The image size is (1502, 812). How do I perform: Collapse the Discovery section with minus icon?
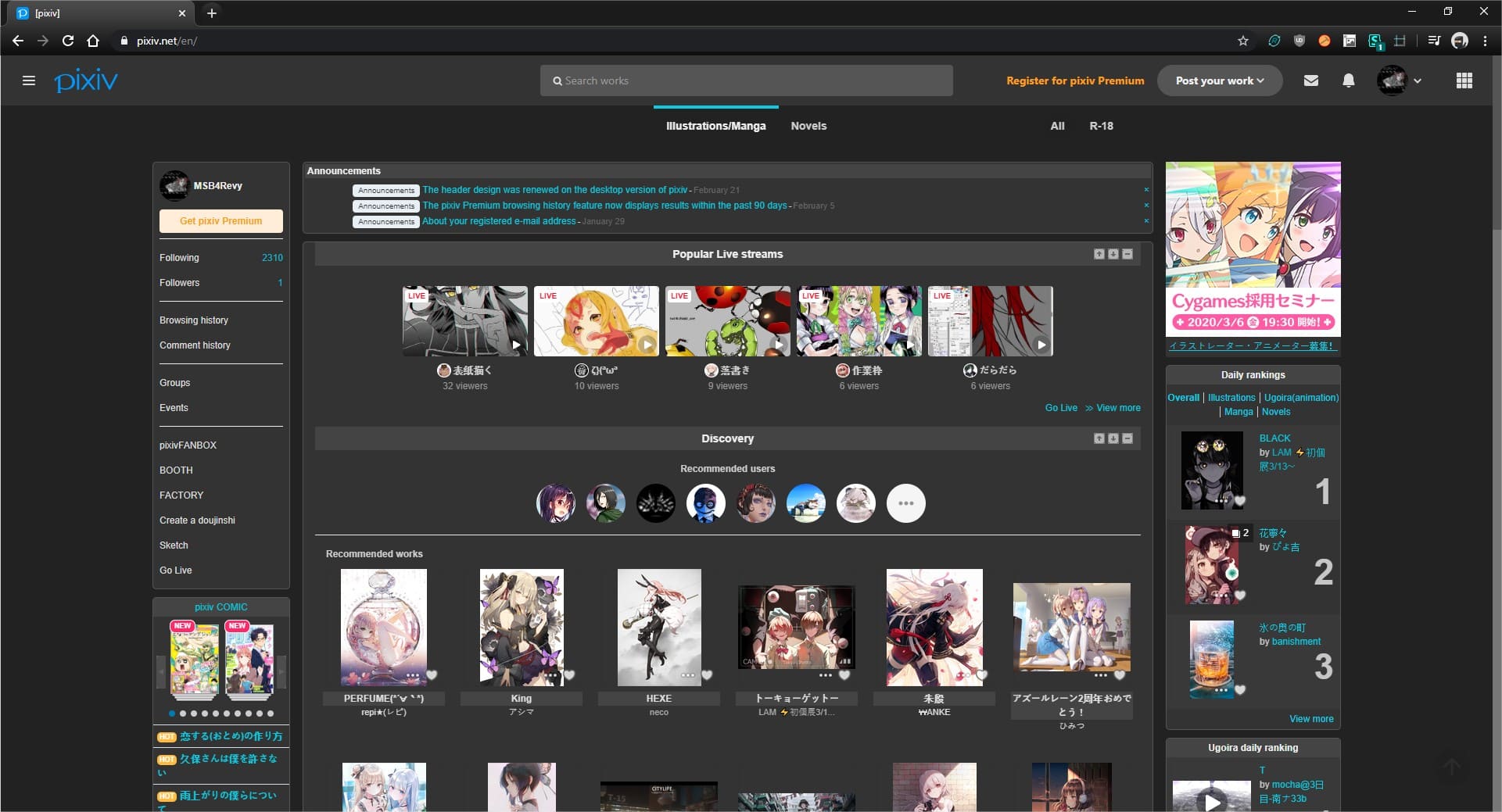[1127, 438]
